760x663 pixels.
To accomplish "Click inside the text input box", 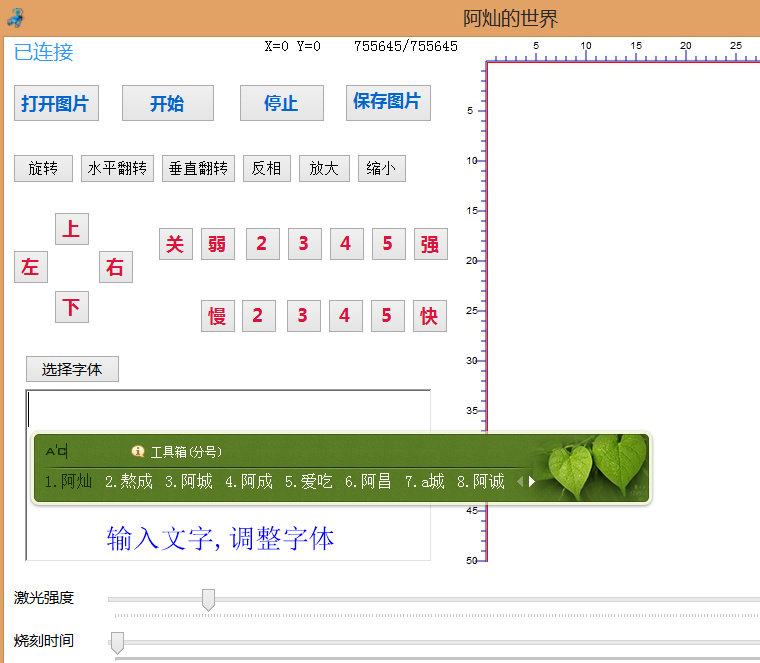I will click(228, 410).
